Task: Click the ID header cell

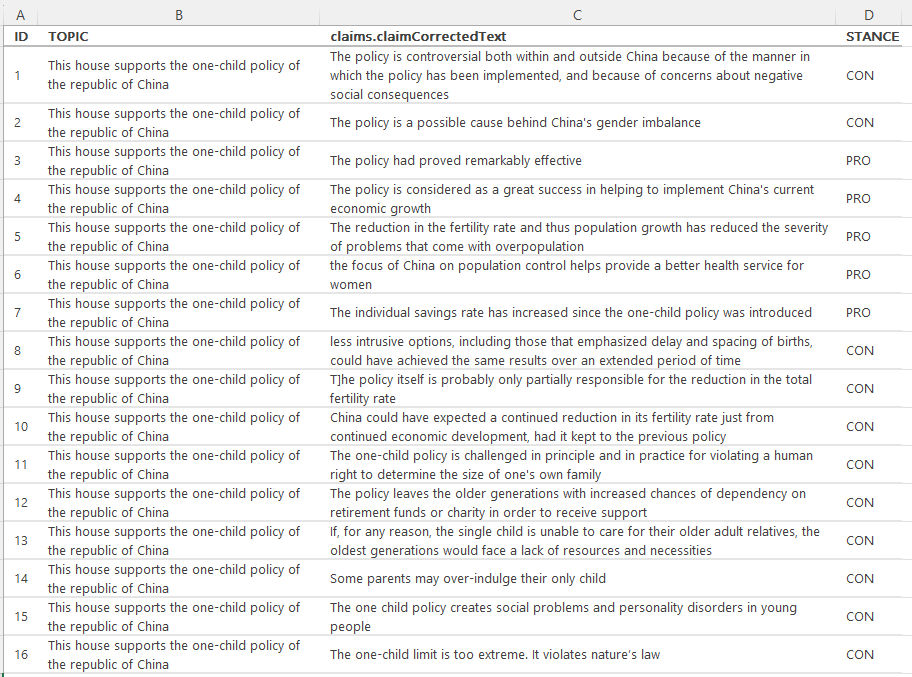Action: (20, 36)
